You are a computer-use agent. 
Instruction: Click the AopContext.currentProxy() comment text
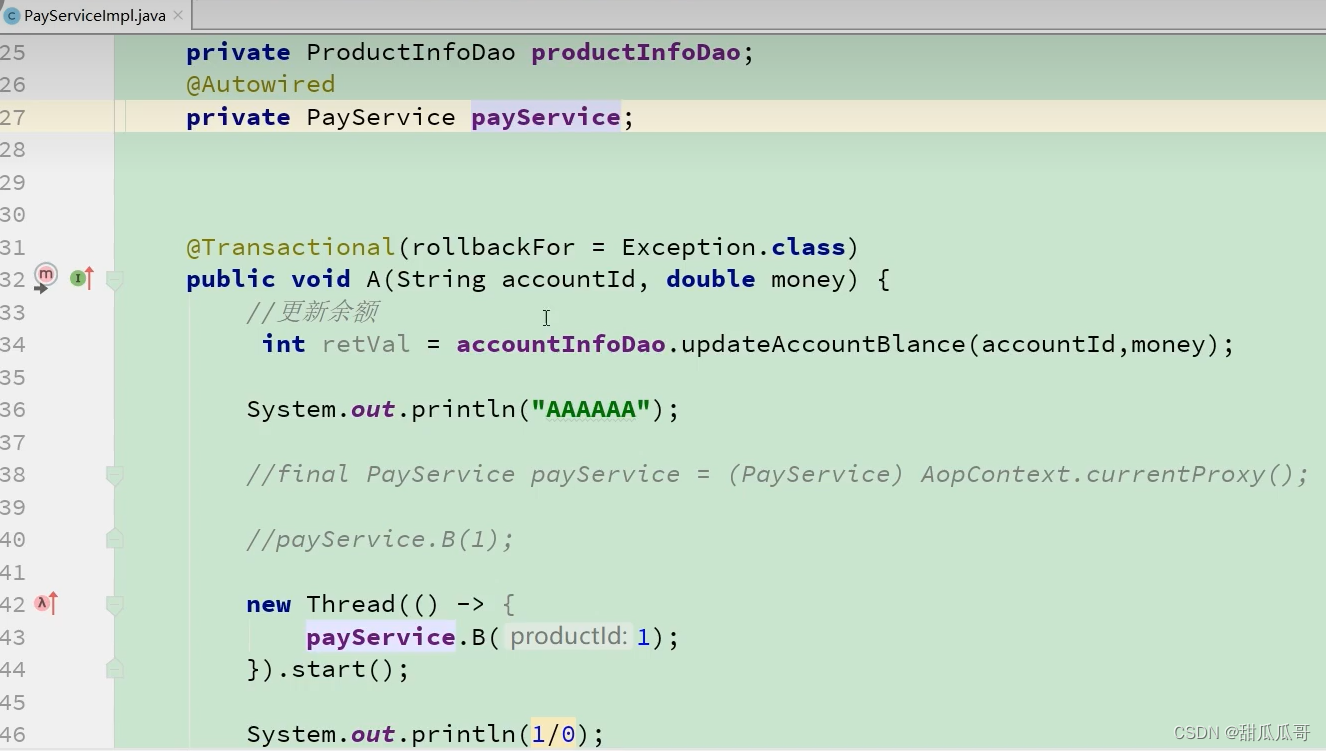[x=1107, y=474]
